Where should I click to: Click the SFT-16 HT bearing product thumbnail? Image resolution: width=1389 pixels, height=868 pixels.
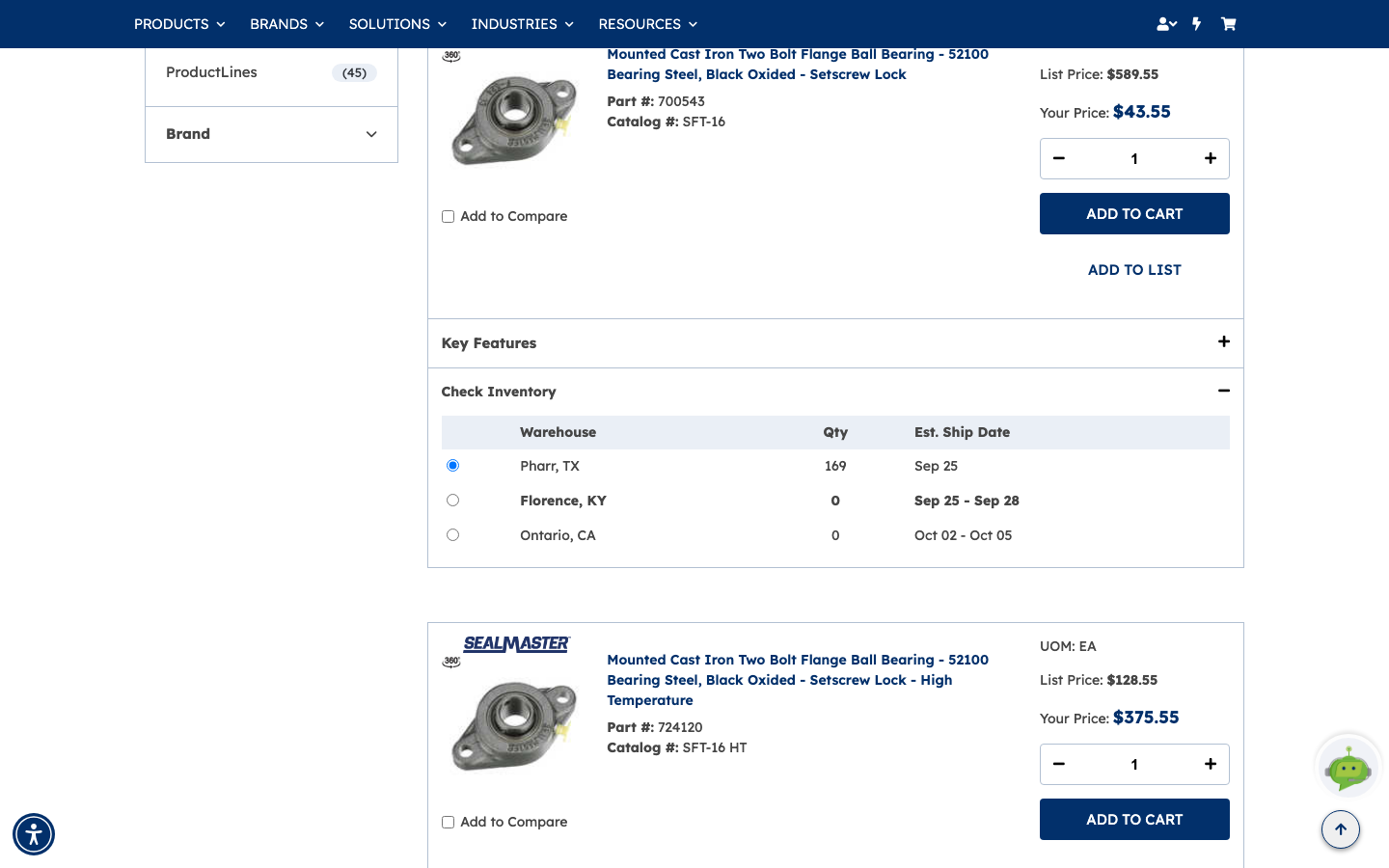pos(514,726)
